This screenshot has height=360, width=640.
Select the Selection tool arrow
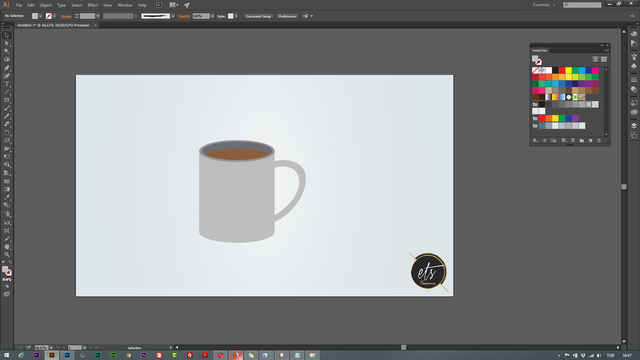pos(7,36)
